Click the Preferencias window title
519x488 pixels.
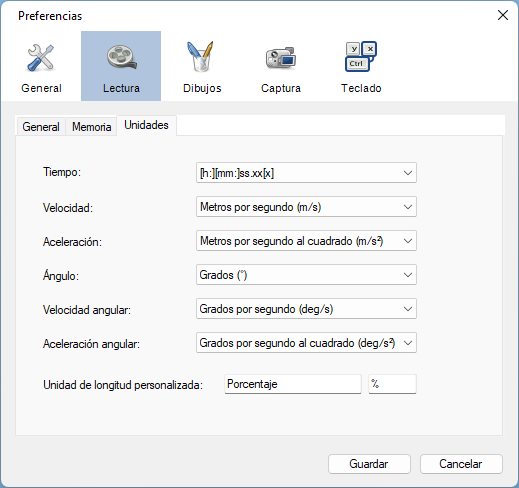point(50,16)
